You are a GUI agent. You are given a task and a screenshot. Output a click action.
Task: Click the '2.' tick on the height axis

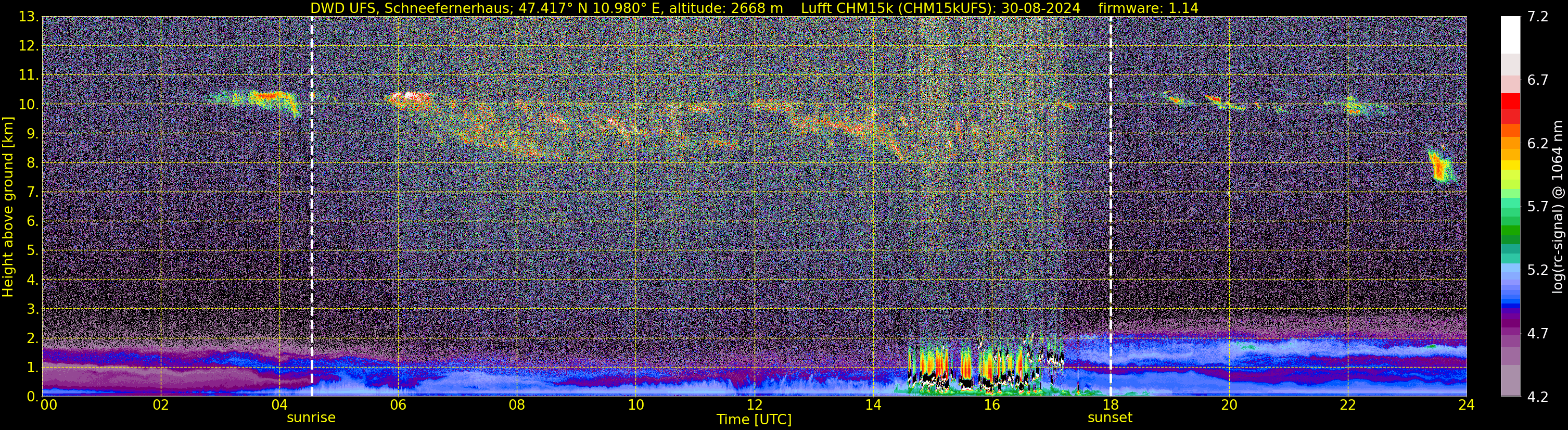click(x=32, y=339)
